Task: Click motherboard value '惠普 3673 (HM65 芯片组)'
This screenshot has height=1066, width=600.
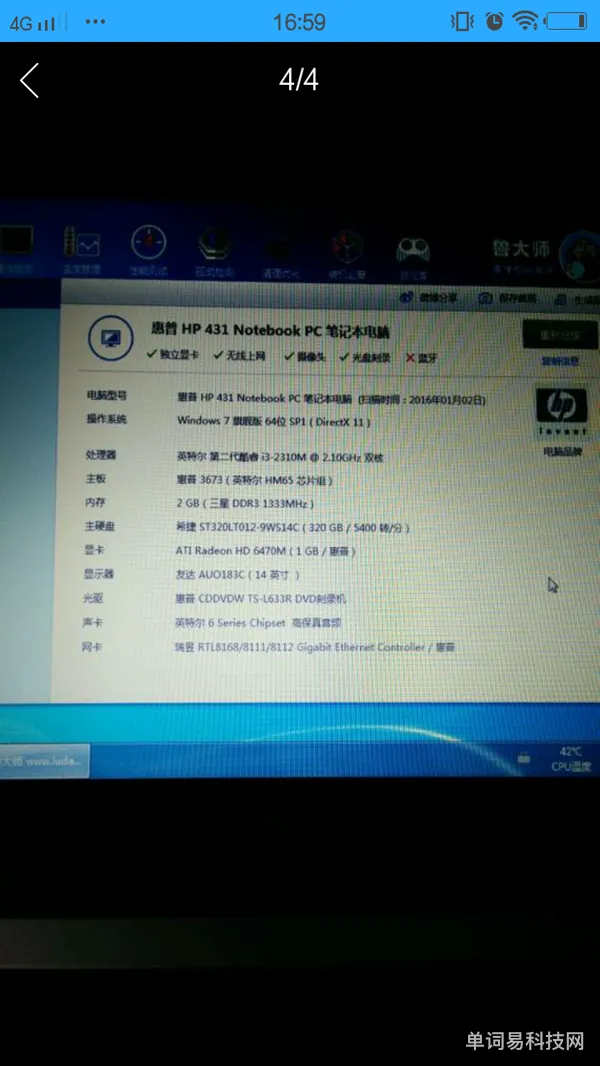Action: click(255, 480)
